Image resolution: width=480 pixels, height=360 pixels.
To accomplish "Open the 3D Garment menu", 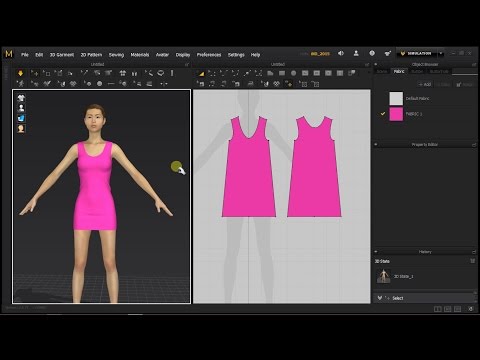I will tap(62, 55).
